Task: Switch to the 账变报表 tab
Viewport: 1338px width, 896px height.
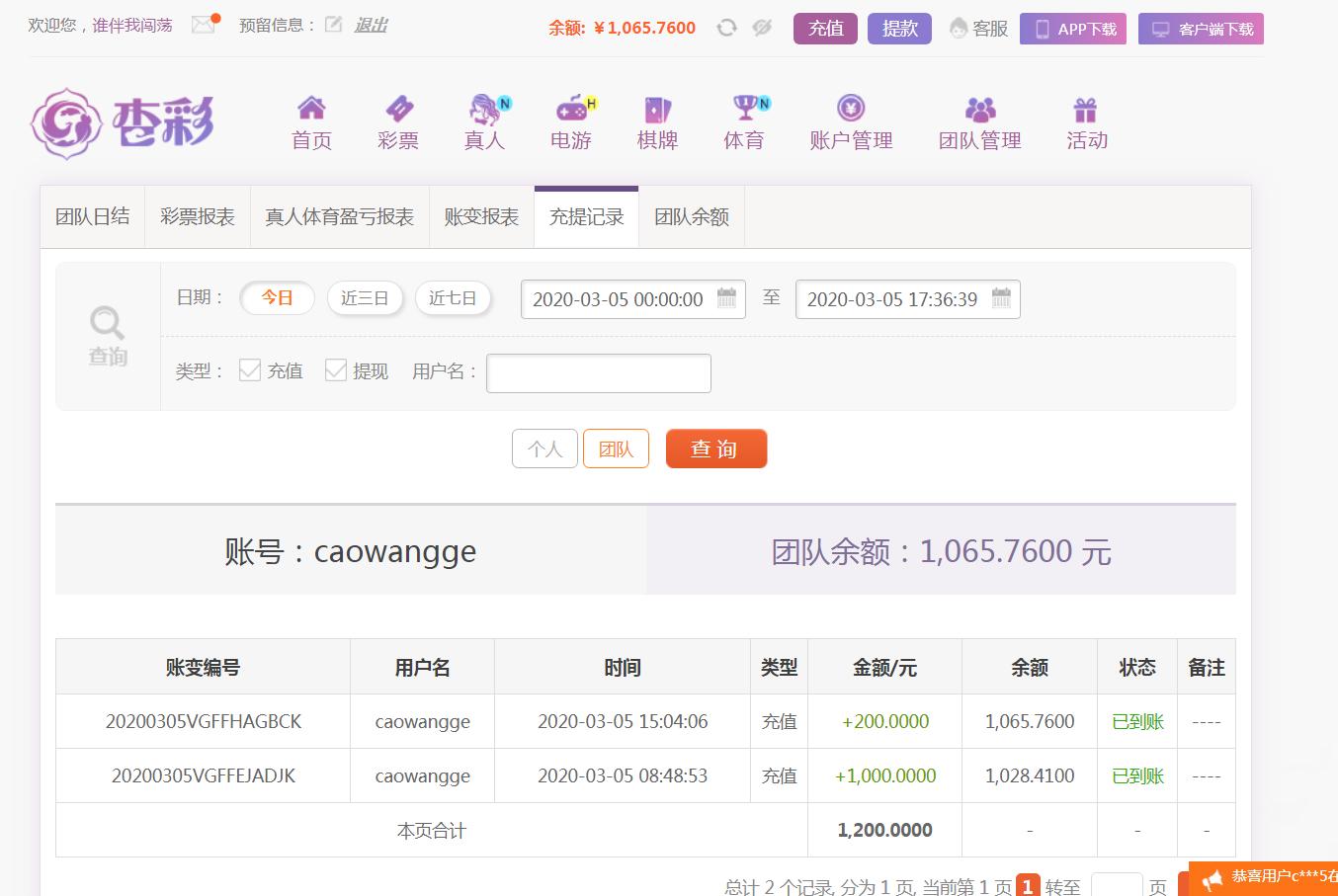Action: pyautogui.click(x=481, y=217)
